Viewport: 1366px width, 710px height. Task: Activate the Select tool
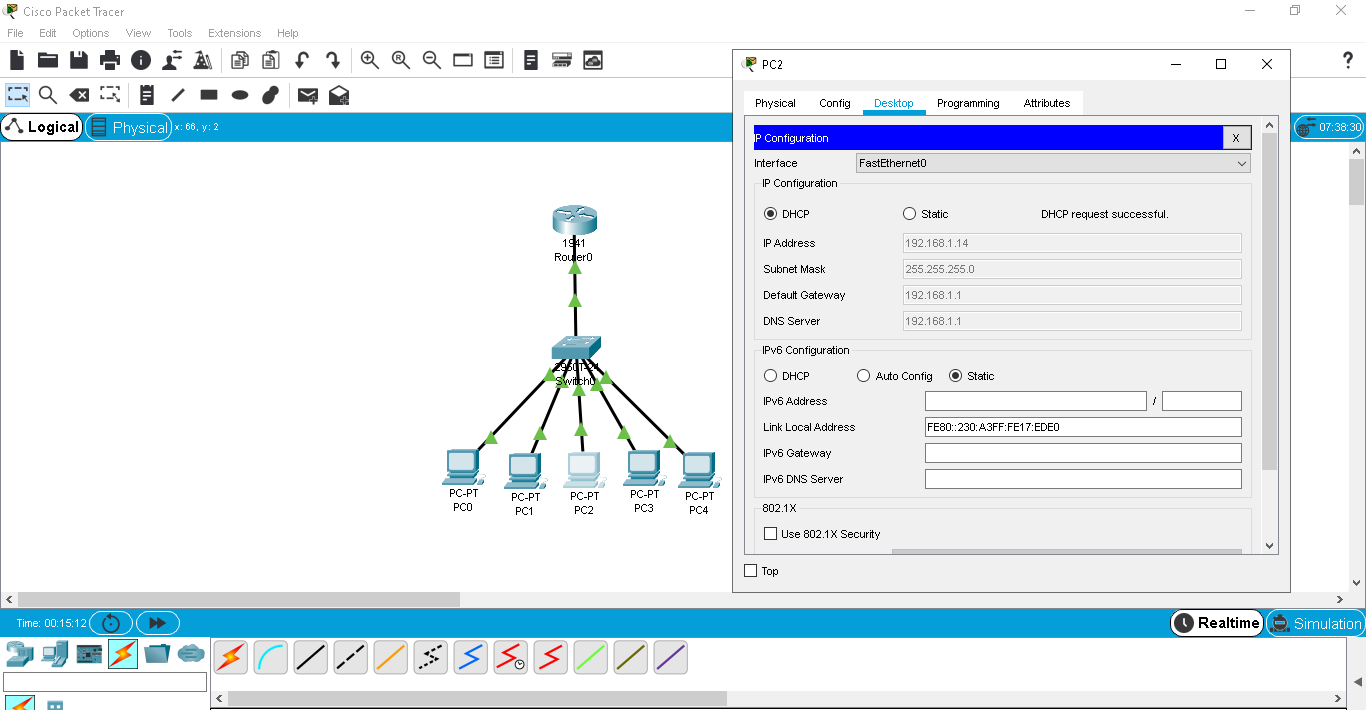point(18,95)
